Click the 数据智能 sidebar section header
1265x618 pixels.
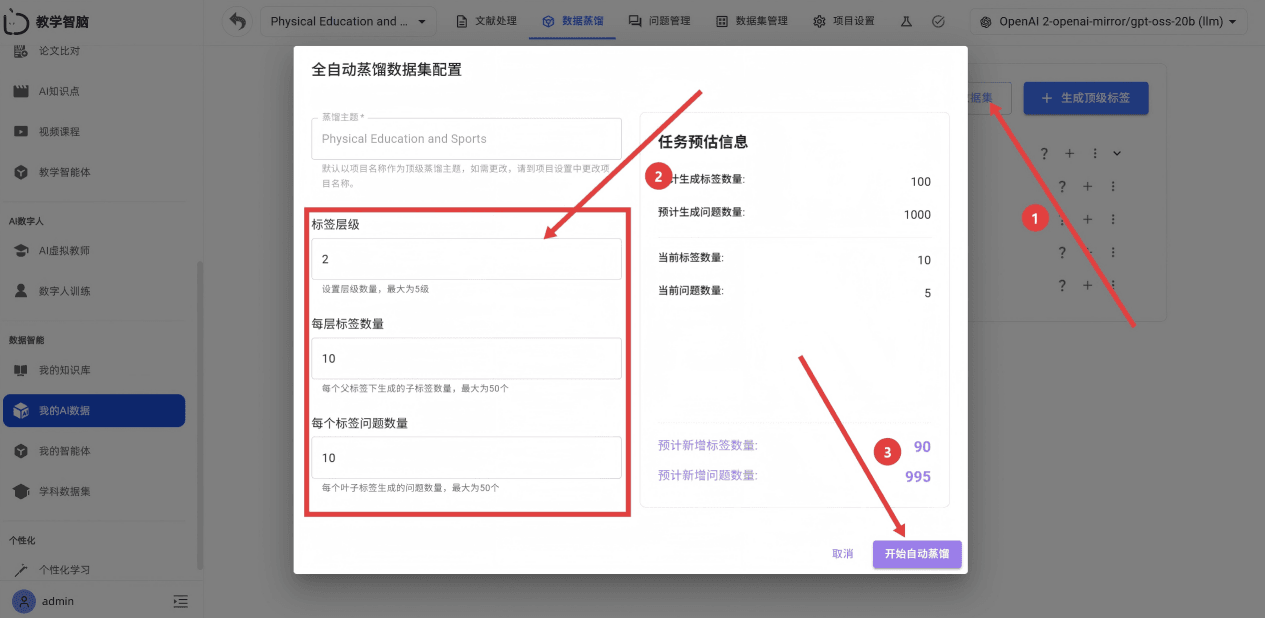pos(26,340)
